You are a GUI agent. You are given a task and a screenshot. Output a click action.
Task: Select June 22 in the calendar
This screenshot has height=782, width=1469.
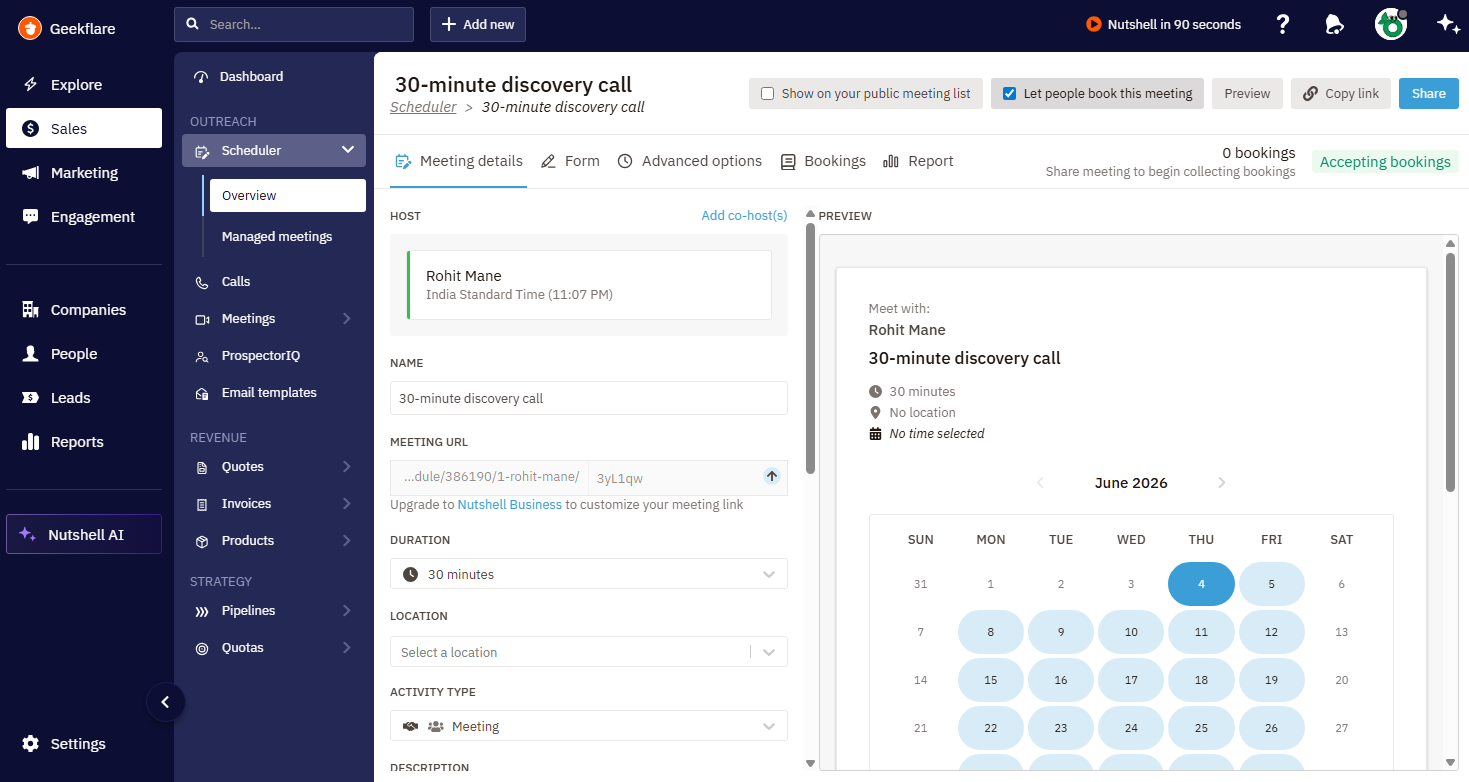pyautogui.click(x=991, y=728)
